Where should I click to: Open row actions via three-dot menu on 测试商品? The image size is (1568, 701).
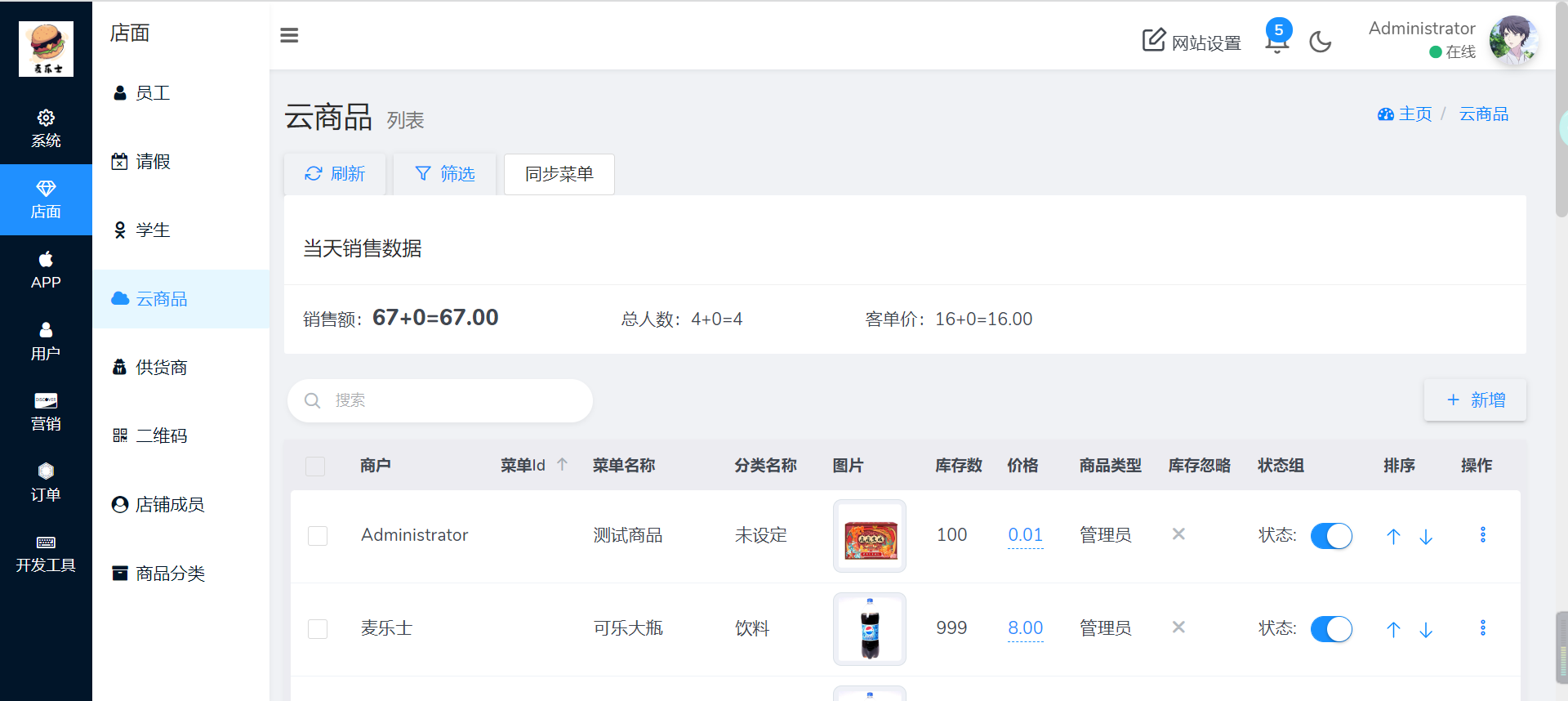click(x=1484, y=535)
